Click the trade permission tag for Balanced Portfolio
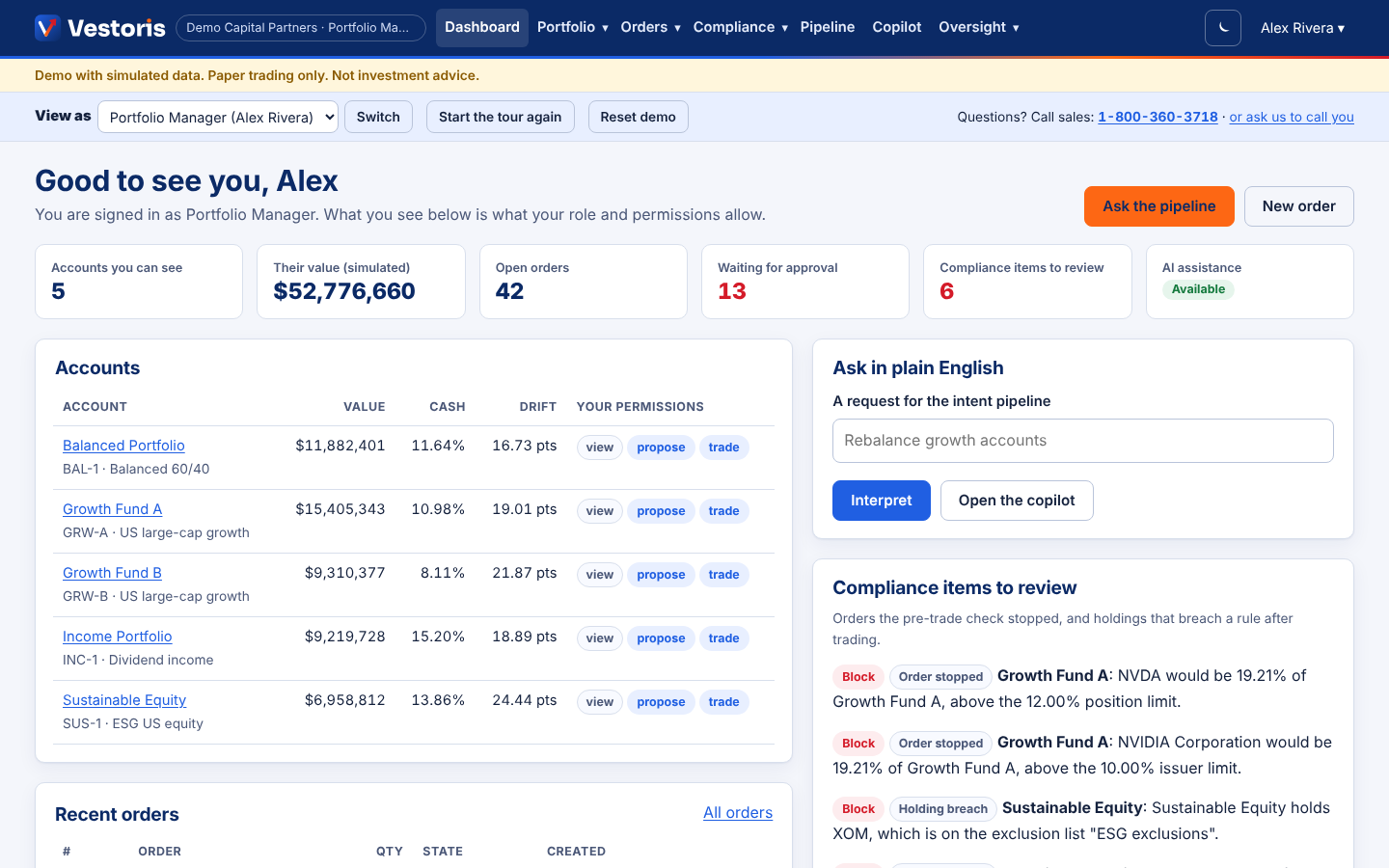1389x868 pixels. tap(723, 448)
